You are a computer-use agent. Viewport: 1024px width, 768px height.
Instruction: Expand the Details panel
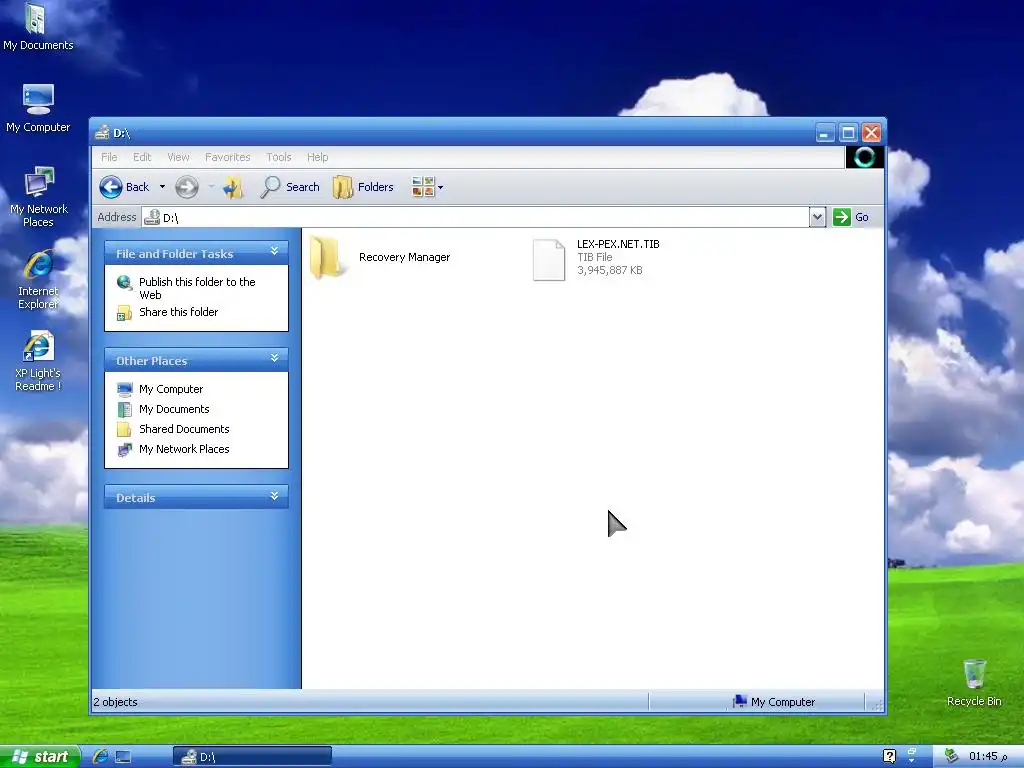[x=274, y=496]
